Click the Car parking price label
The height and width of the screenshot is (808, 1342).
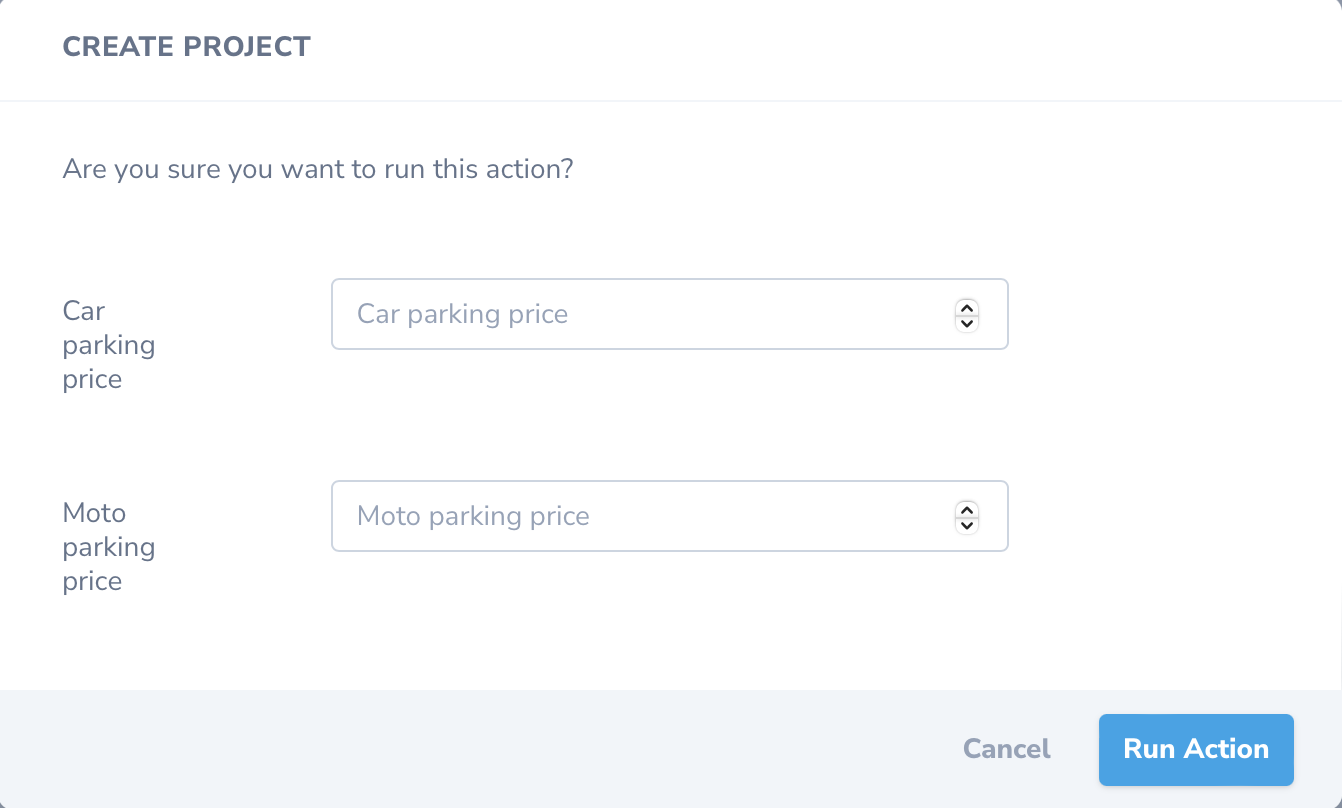(108, 344)
